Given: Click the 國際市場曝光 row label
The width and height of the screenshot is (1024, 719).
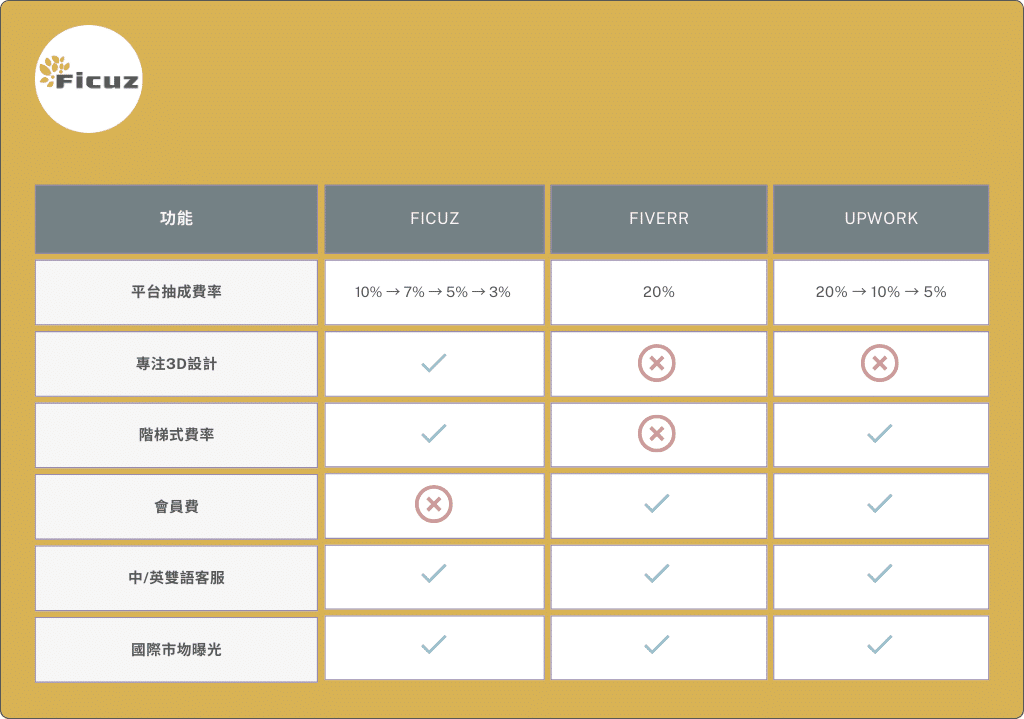Looking at the screenshot, I should (x=176, y=649).
